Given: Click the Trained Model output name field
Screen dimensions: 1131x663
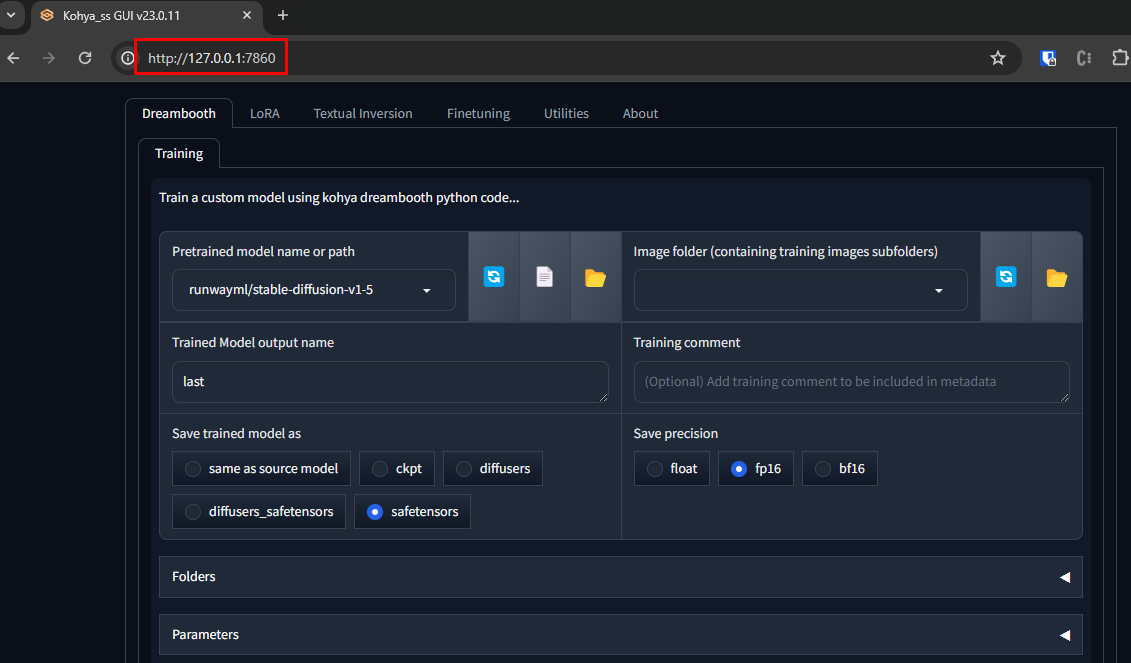Looking at the screenshot, I should click(x=390, y=382).
